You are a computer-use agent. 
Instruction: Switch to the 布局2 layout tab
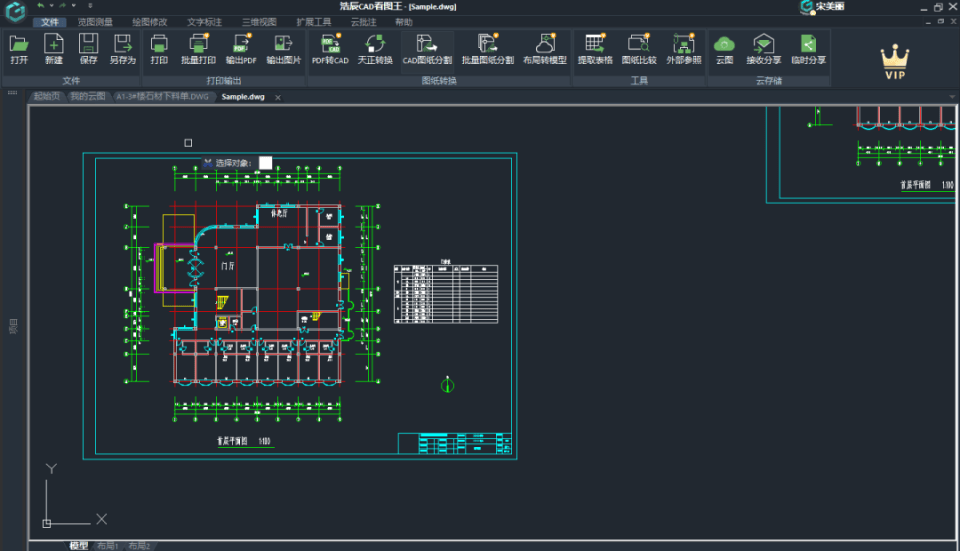tap(139, 545)
